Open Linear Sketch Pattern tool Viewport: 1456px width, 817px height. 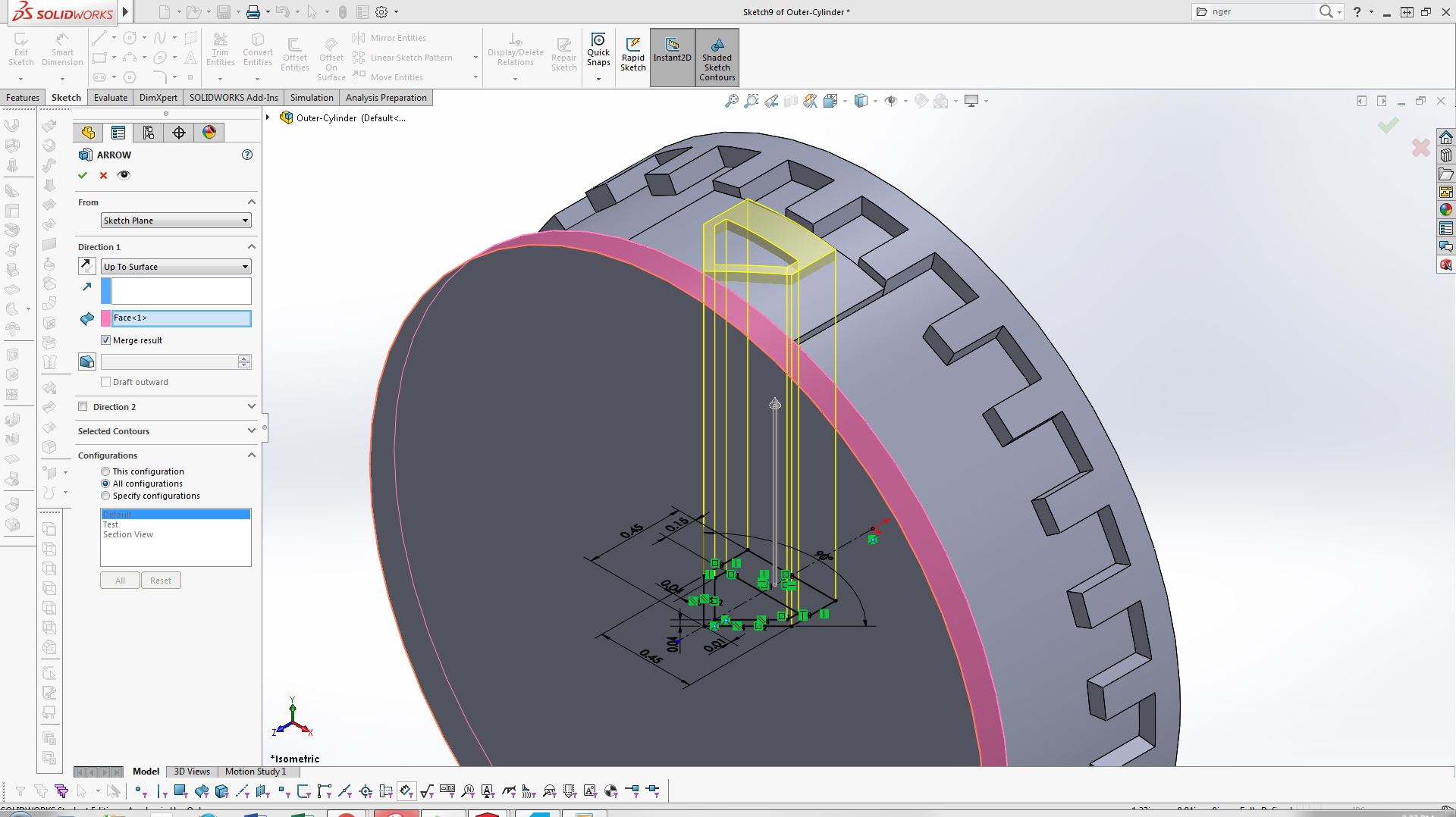coord(403,58)
